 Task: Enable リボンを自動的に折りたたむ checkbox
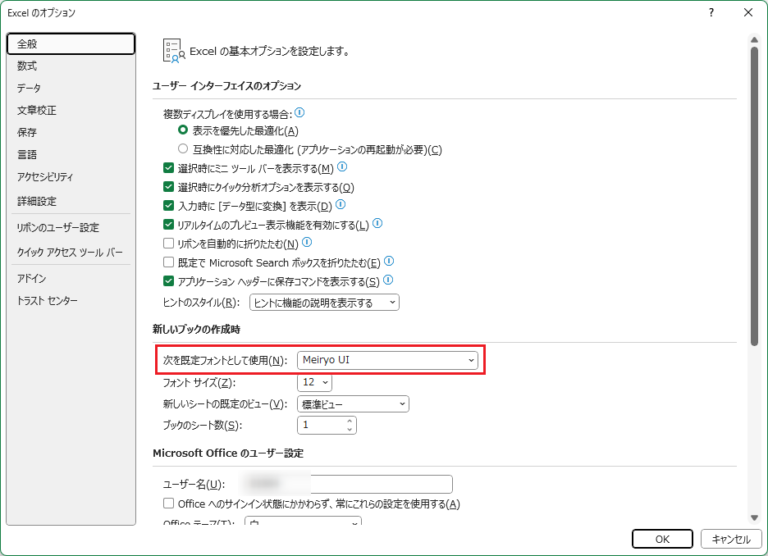168,243
